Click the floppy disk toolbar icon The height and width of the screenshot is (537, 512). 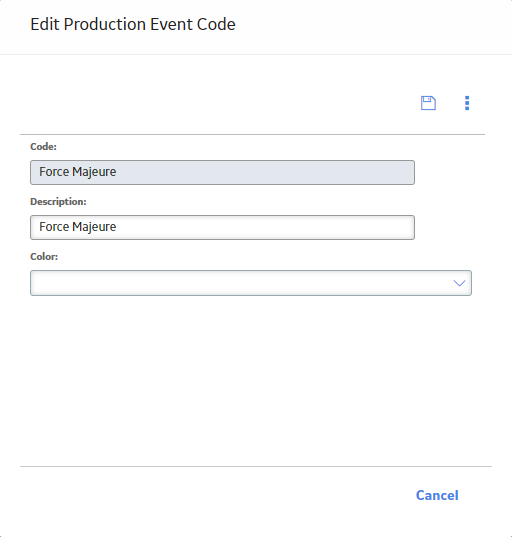coord(428,103)
